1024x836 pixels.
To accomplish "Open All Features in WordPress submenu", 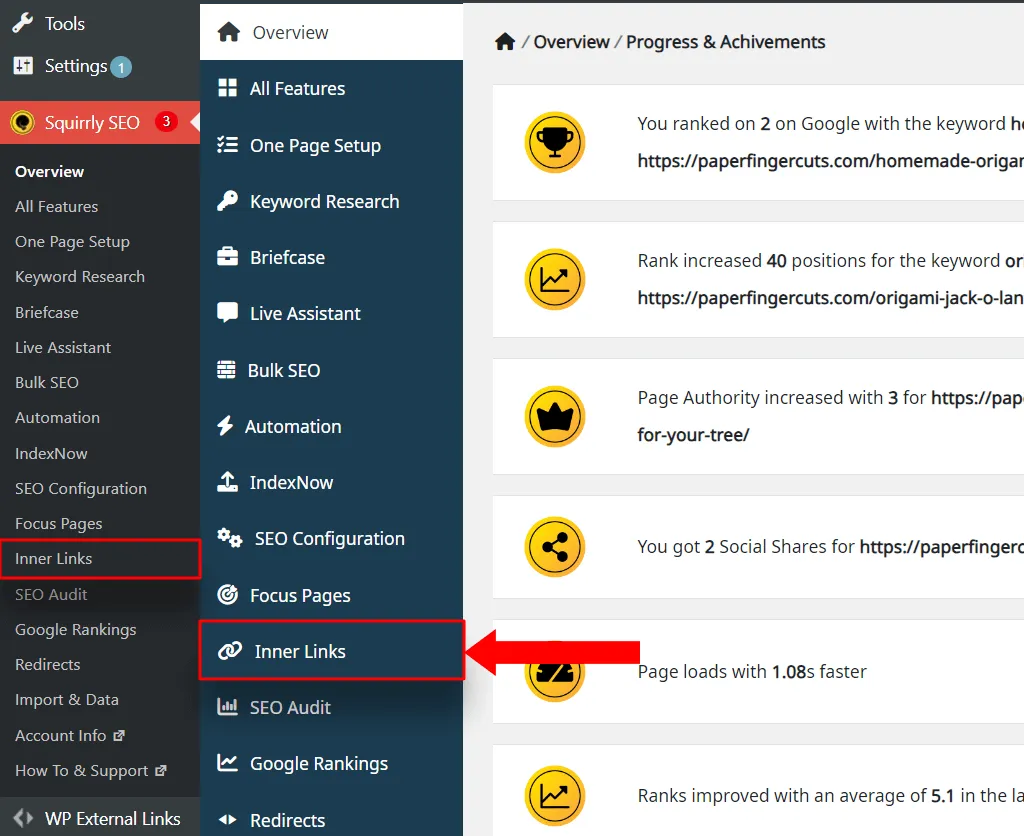I will click(57, 206).
